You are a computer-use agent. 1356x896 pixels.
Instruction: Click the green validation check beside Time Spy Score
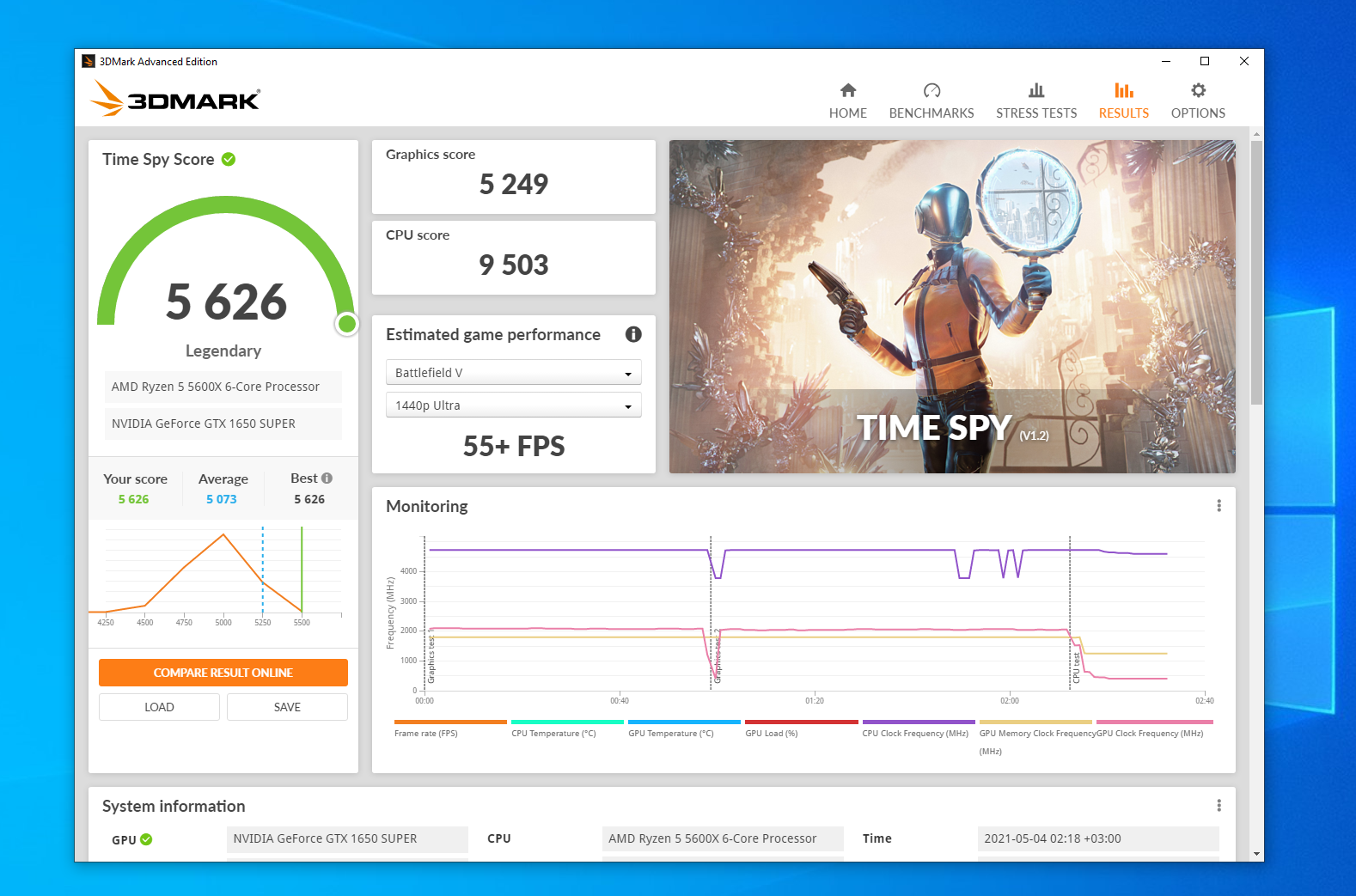(229, 159)
